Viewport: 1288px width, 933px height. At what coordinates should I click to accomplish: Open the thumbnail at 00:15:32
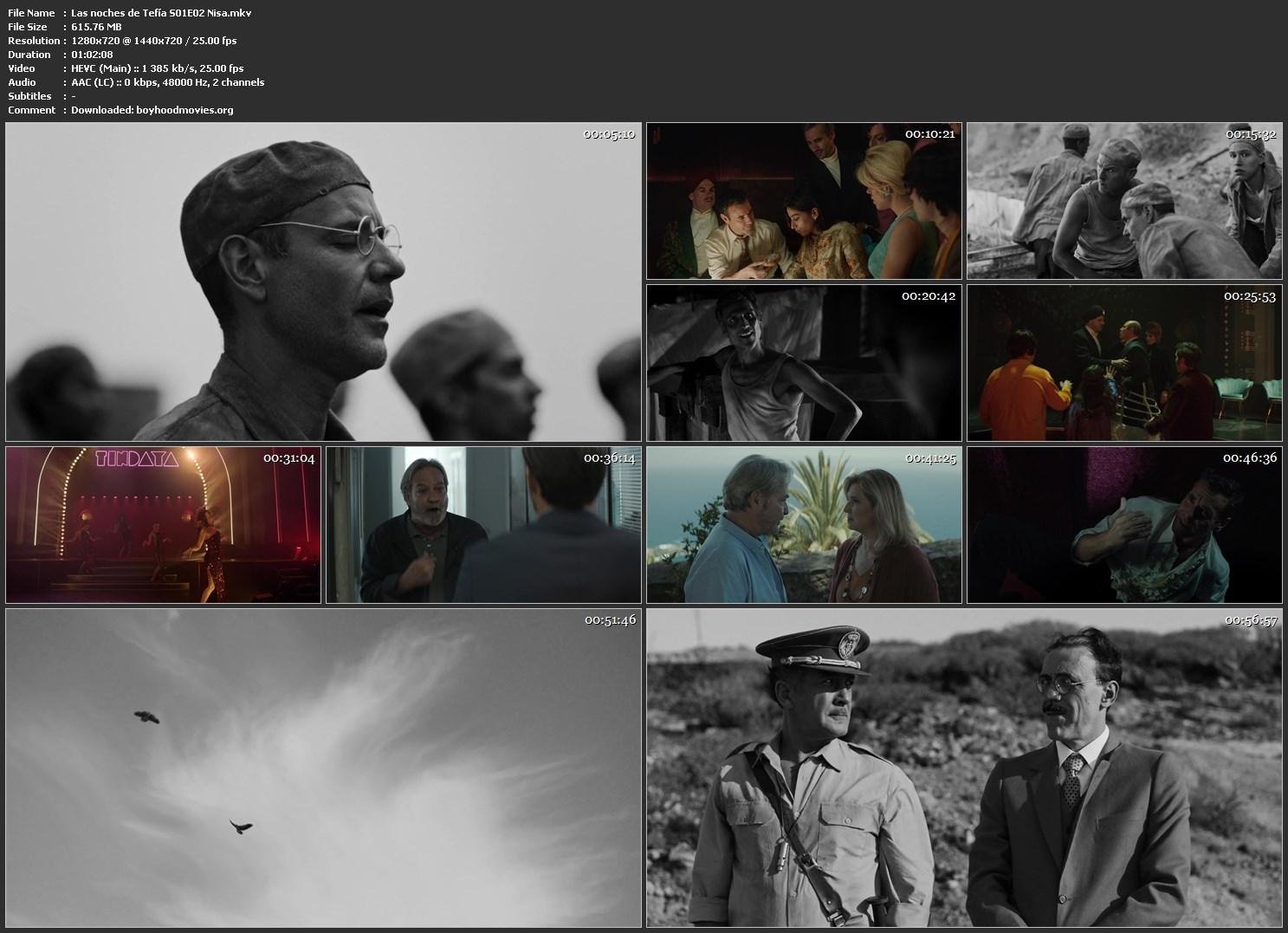1124,201
